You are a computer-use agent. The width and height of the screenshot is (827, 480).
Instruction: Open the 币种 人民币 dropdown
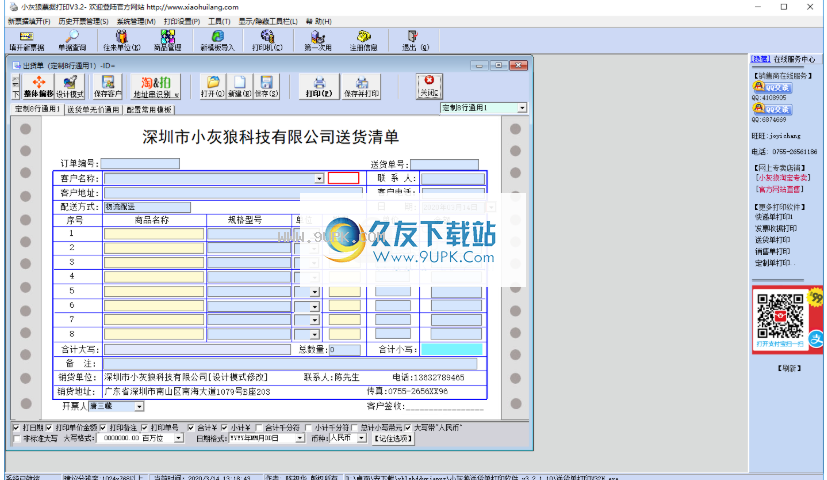361,438
